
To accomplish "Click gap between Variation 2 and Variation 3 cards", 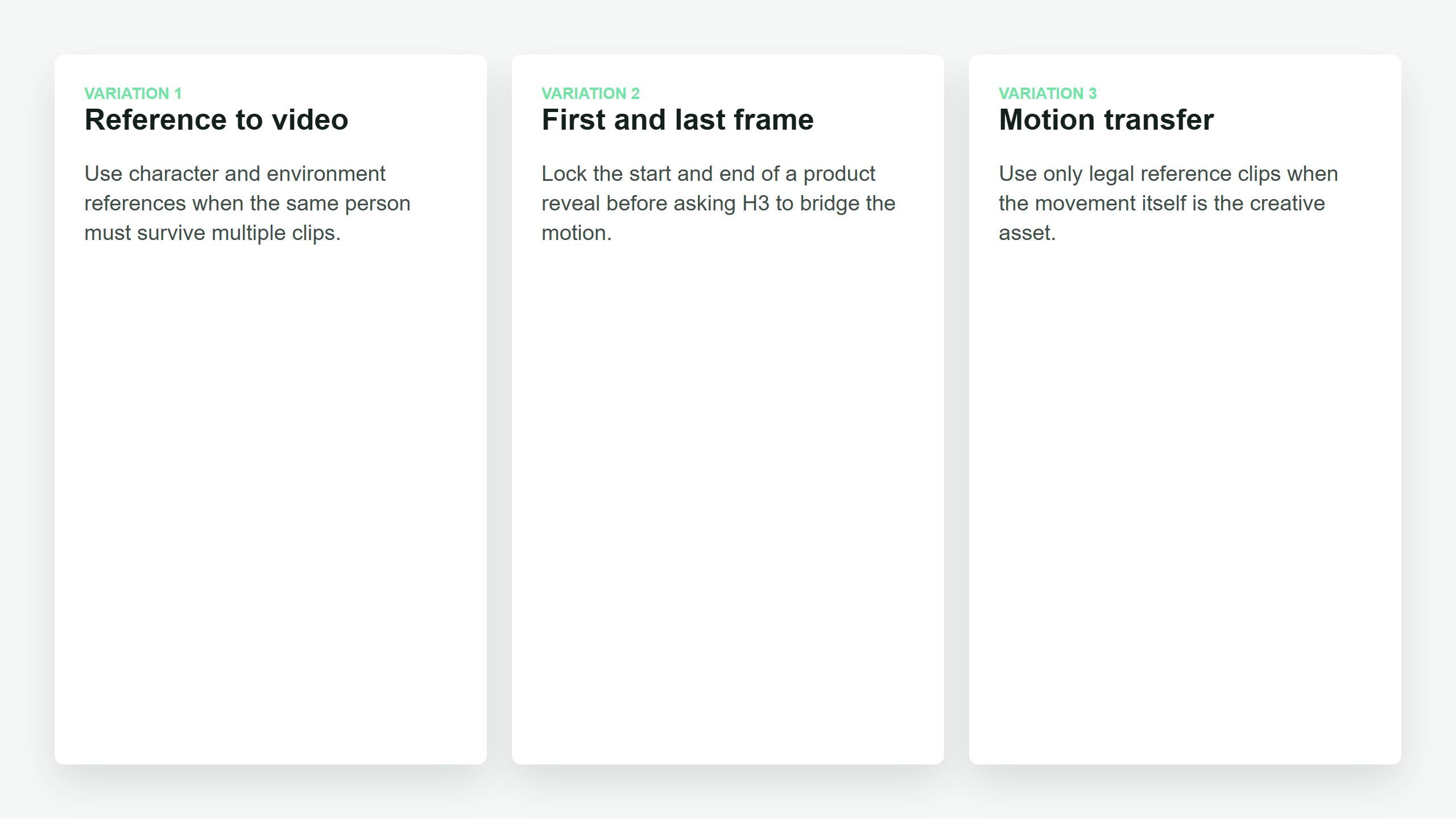I will point(957,409).
